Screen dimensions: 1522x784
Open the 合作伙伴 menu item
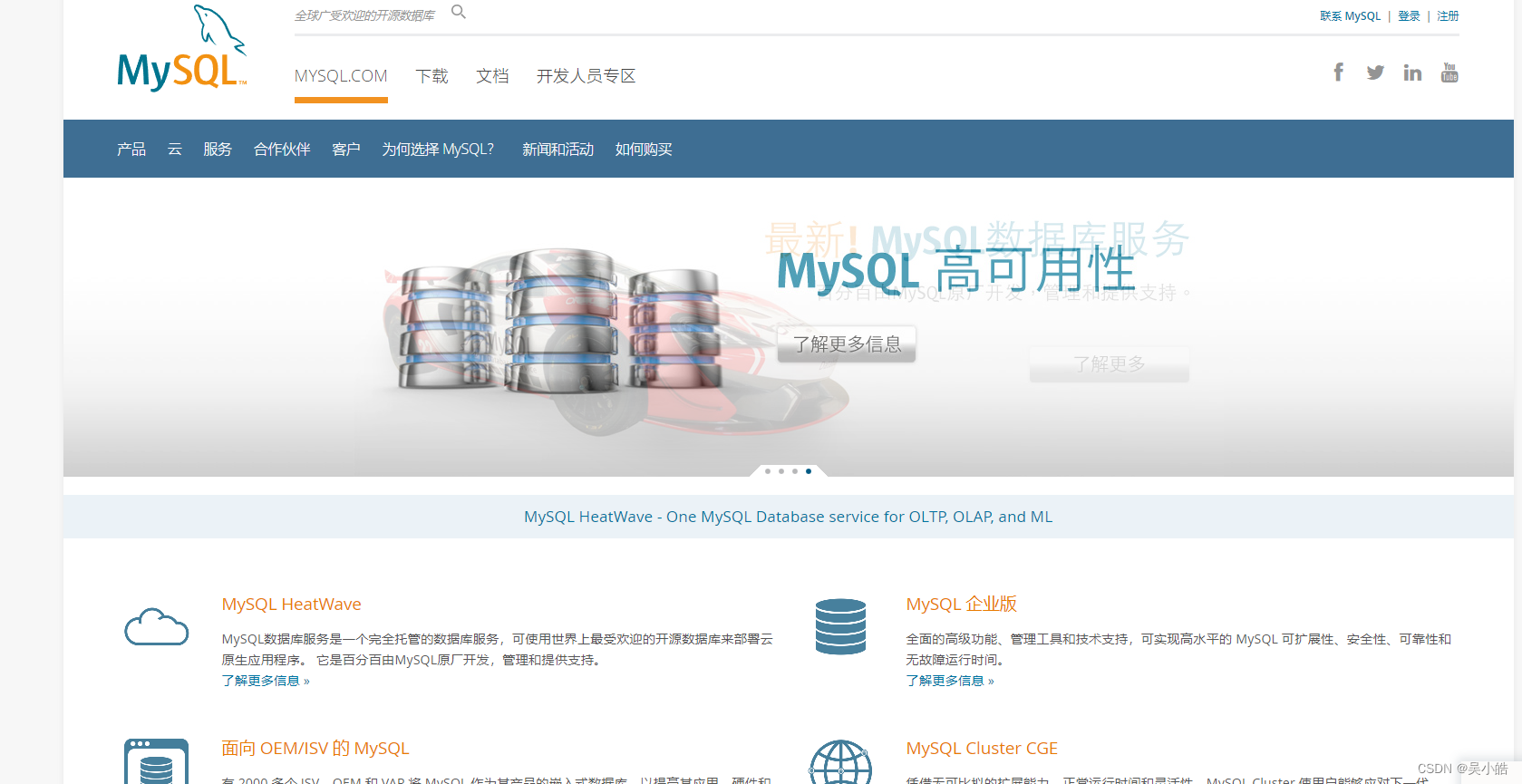click(x=282, y=150)
